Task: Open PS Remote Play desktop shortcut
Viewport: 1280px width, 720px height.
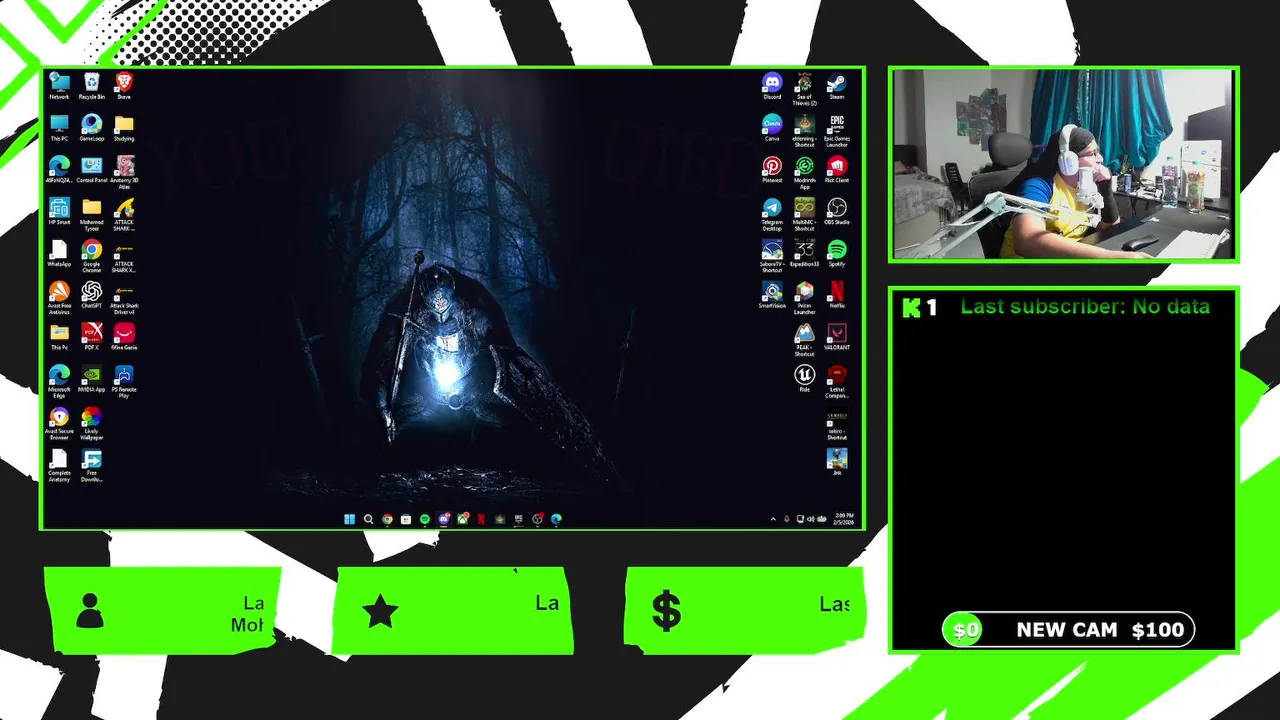Action: [124, 382]
